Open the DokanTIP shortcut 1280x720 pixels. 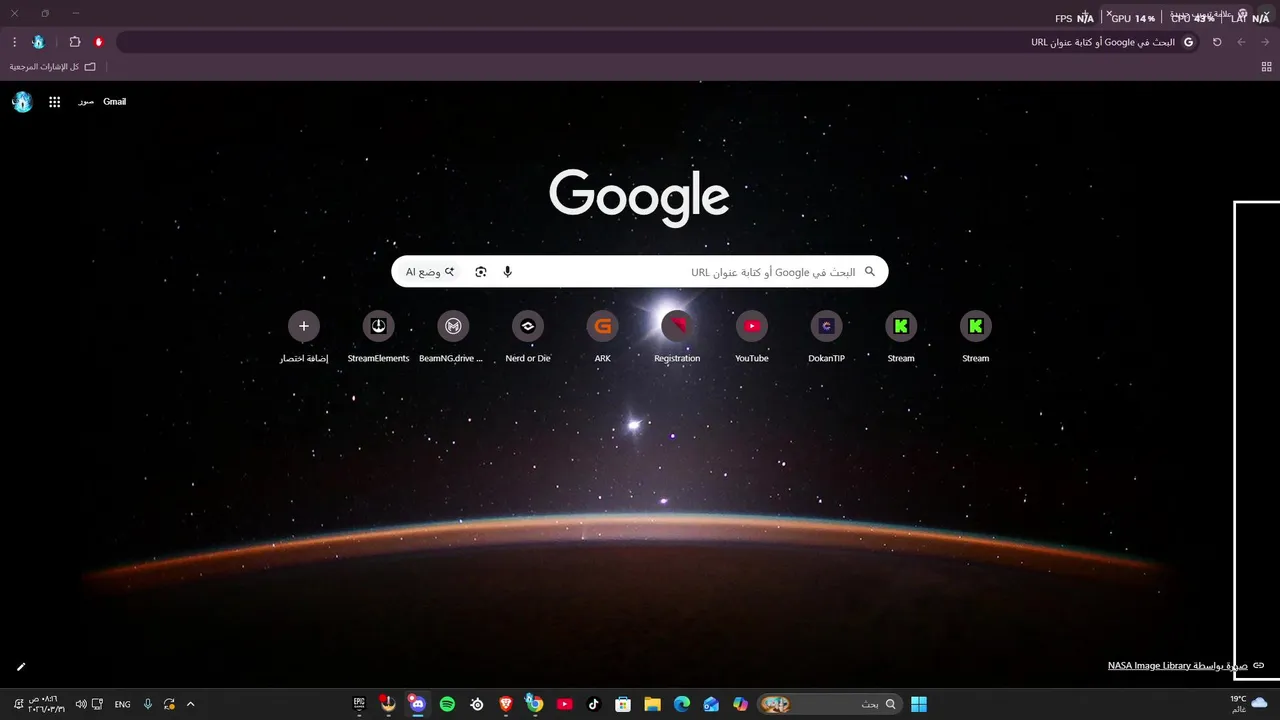coord(826,337)
